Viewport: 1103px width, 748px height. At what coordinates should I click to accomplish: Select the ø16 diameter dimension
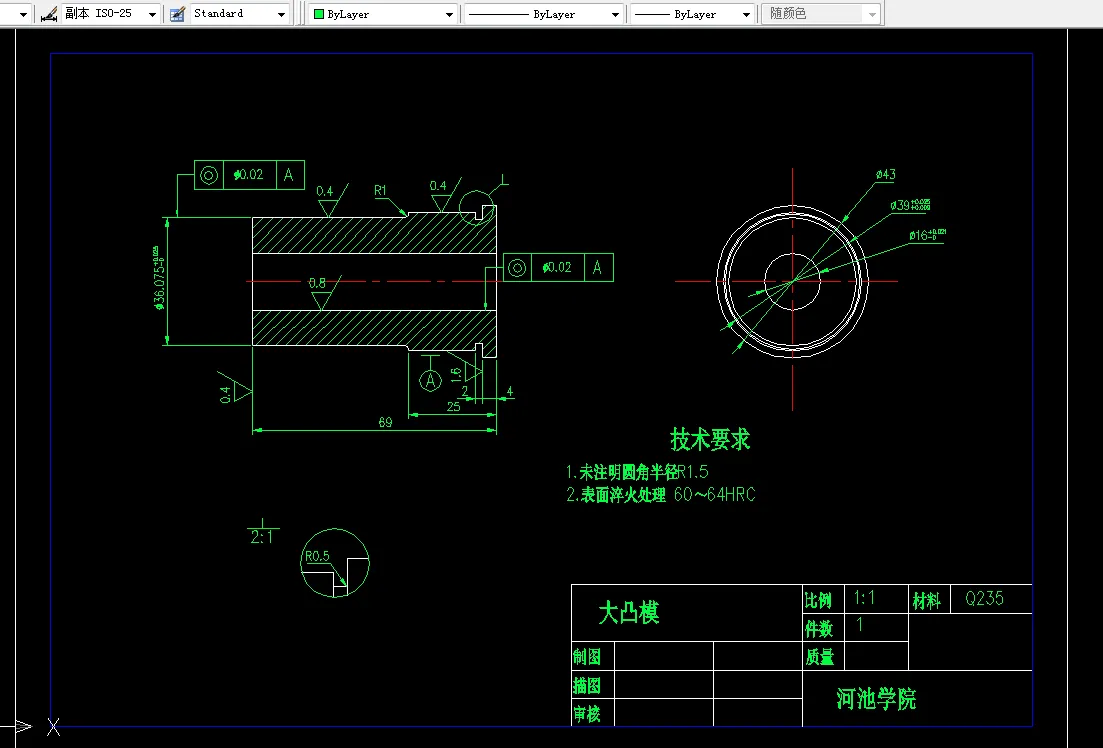tap(927, 235)
